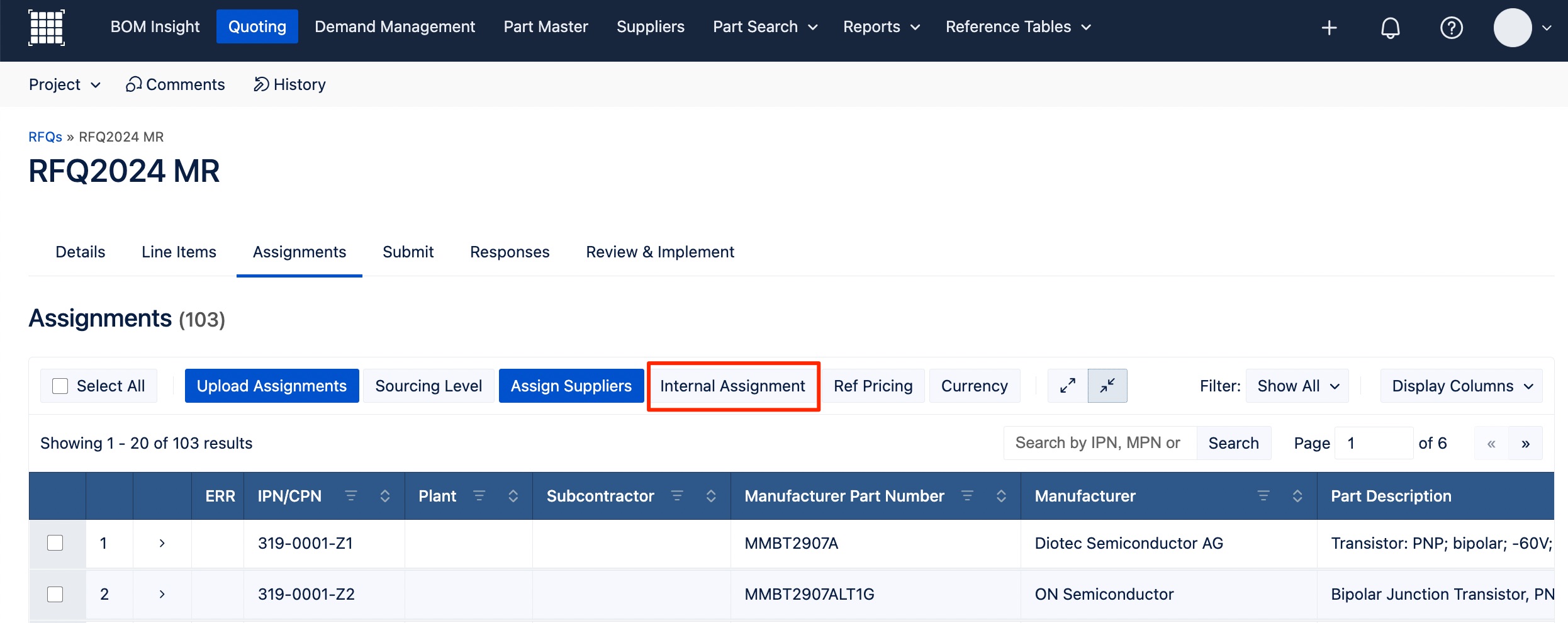The image size is (1568, 623).
Task: Click the RFQs breadcrumb link
Action: [x=45, y=137]
